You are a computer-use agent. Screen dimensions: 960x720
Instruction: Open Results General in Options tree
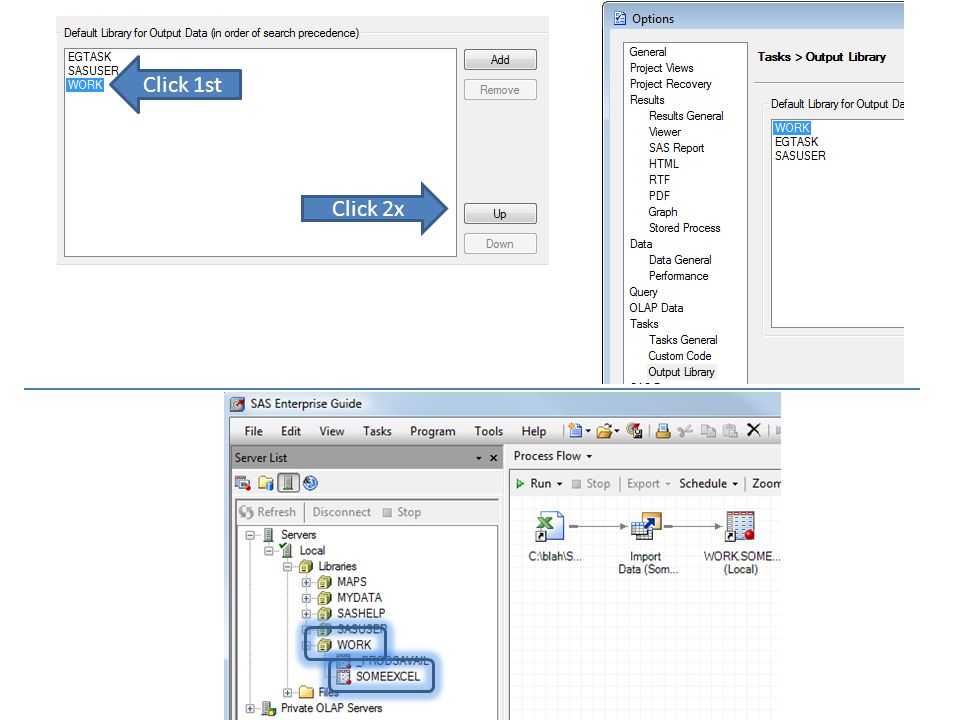[x=686, y=116]
